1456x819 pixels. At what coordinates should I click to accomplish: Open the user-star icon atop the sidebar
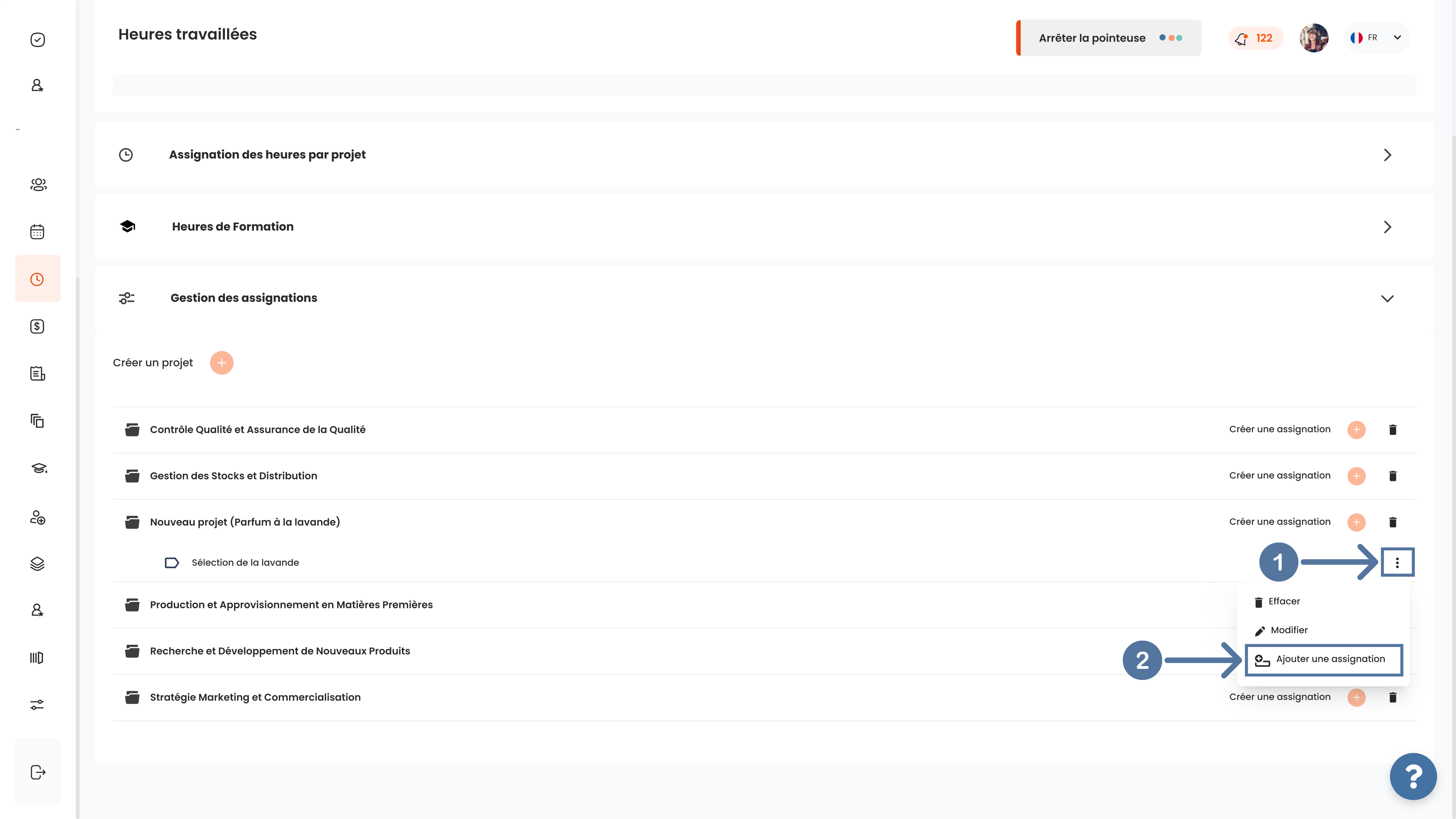tap(37, 85)
